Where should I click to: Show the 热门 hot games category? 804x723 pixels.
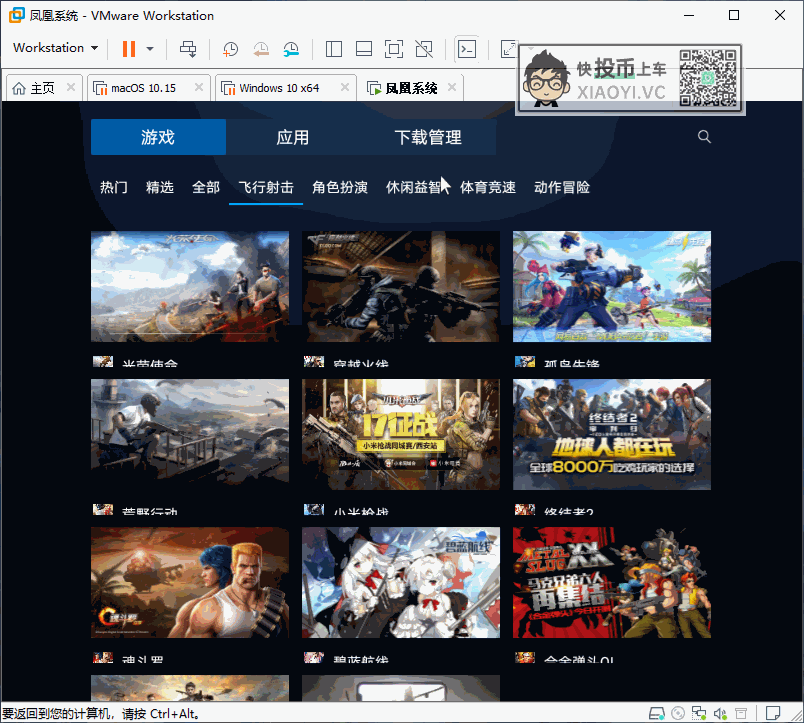tap(114, 187)
